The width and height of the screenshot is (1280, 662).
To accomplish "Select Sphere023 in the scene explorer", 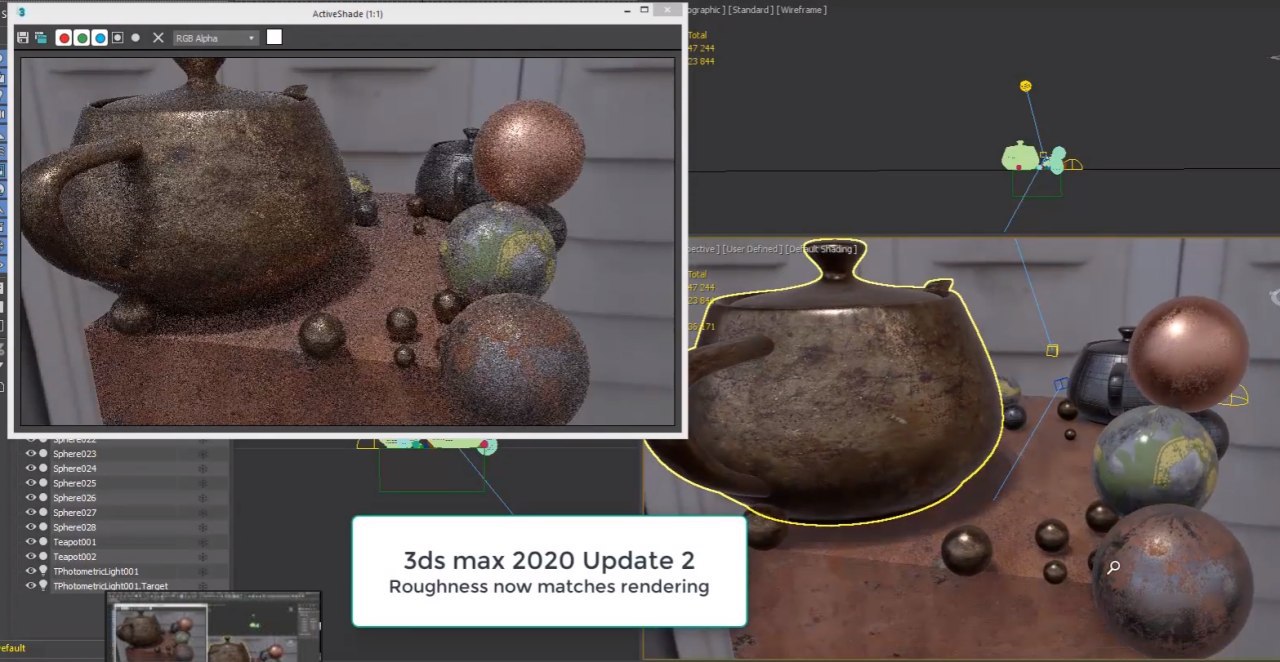I will tap(75, 454).
